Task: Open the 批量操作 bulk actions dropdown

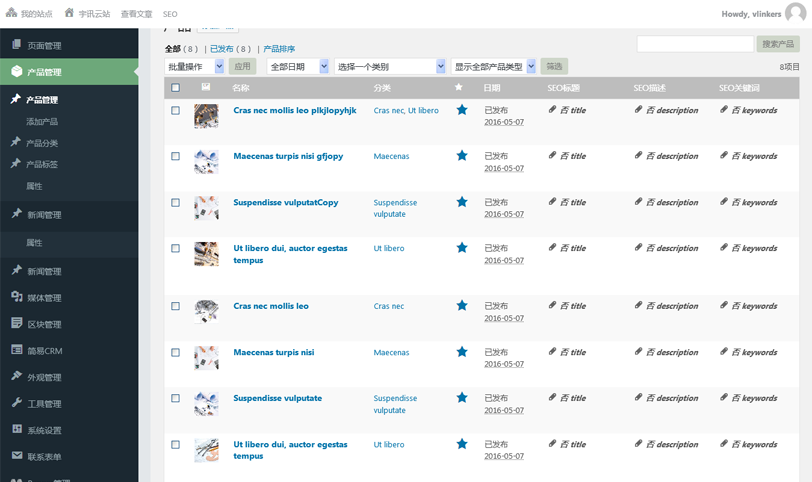Action: [194, 66]
